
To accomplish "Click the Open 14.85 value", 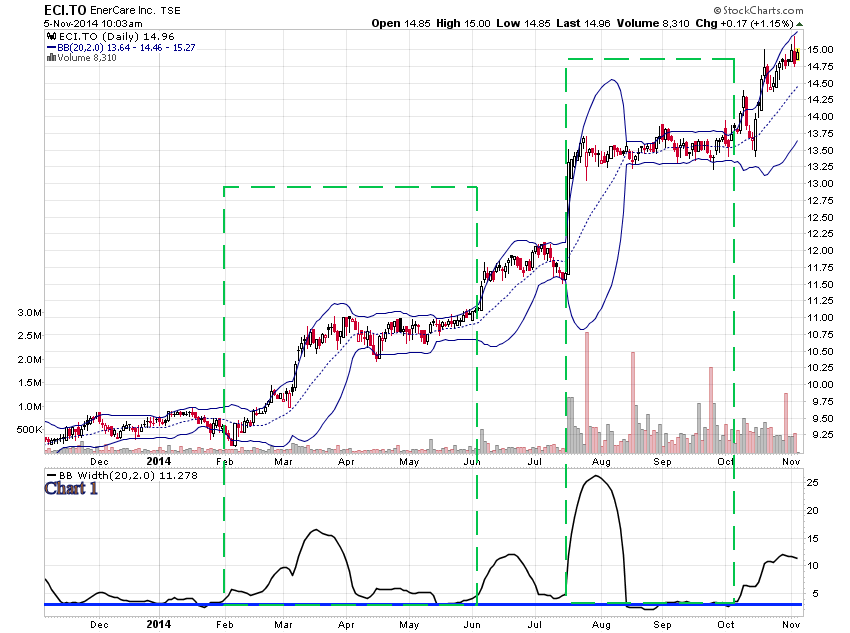I will click(401, 23).
